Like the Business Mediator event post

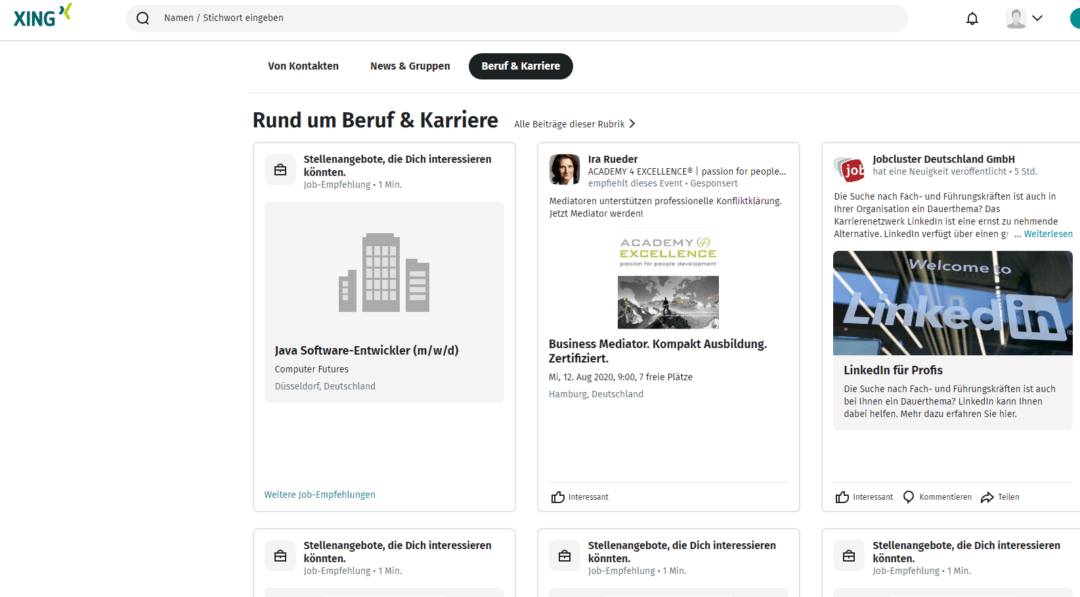point(558,497)
